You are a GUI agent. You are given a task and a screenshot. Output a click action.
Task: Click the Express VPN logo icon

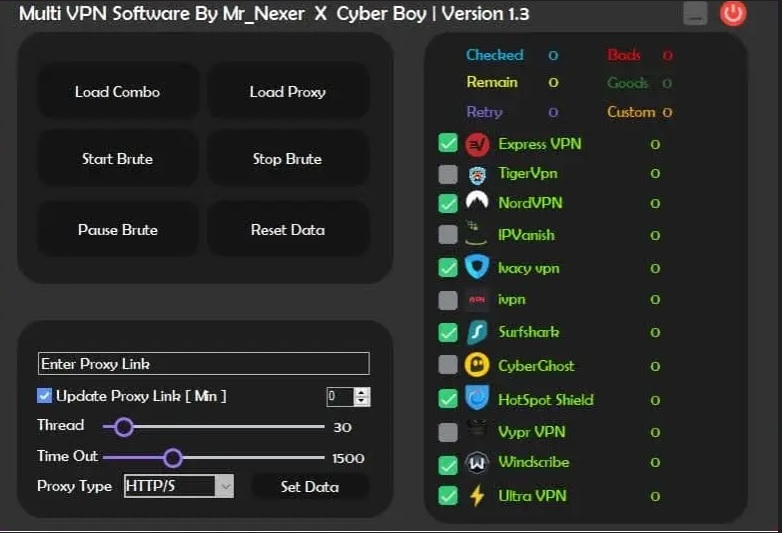coord(477,144)
